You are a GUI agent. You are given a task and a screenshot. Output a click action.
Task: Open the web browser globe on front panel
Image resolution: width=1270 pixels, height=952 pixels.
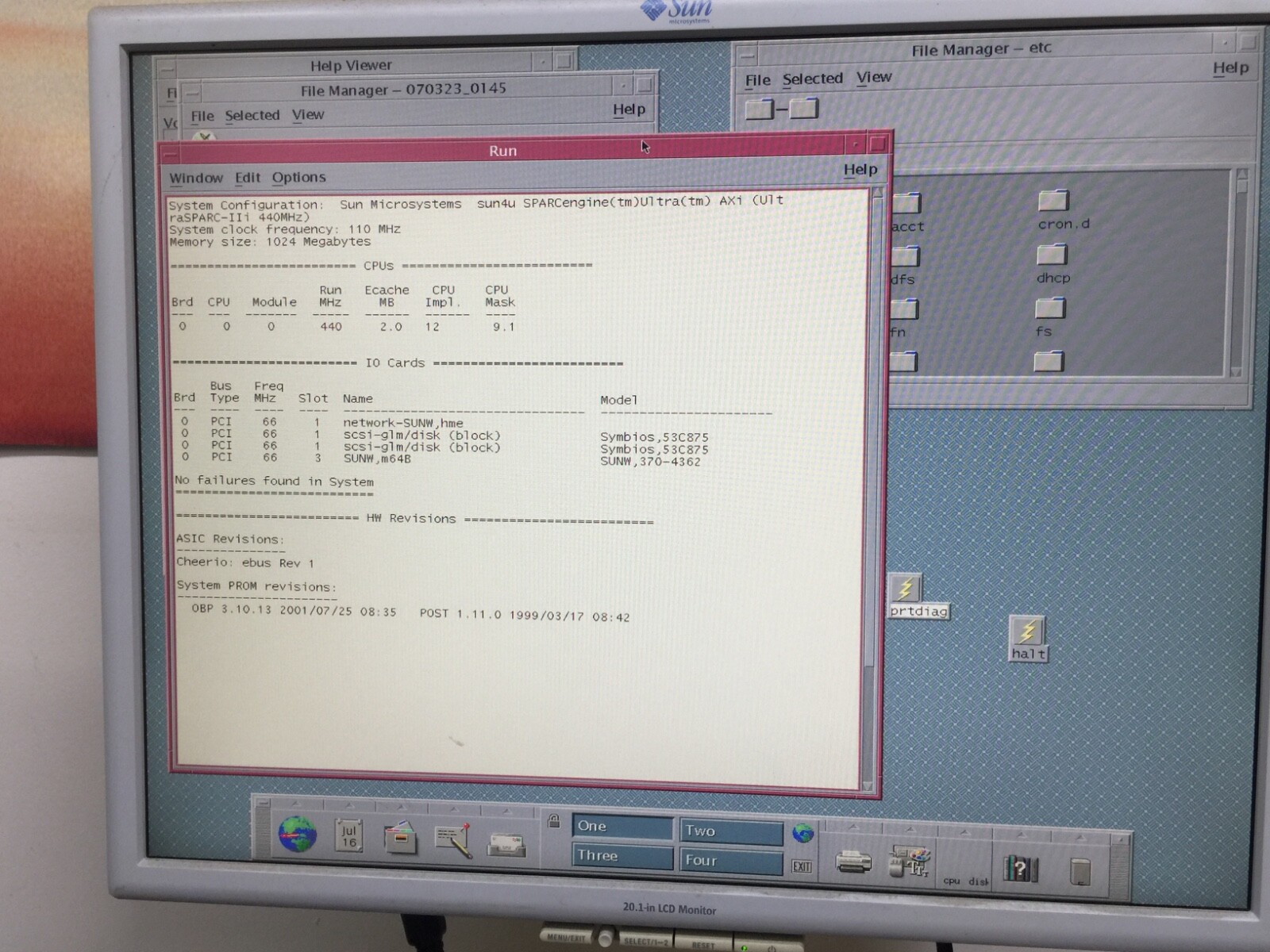pyautogui.click(x=298, y=835)
